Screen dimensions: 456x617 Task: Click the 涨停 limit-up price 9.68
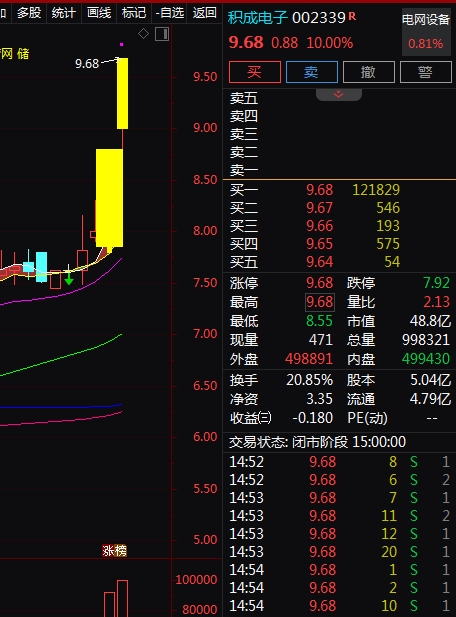319,283
